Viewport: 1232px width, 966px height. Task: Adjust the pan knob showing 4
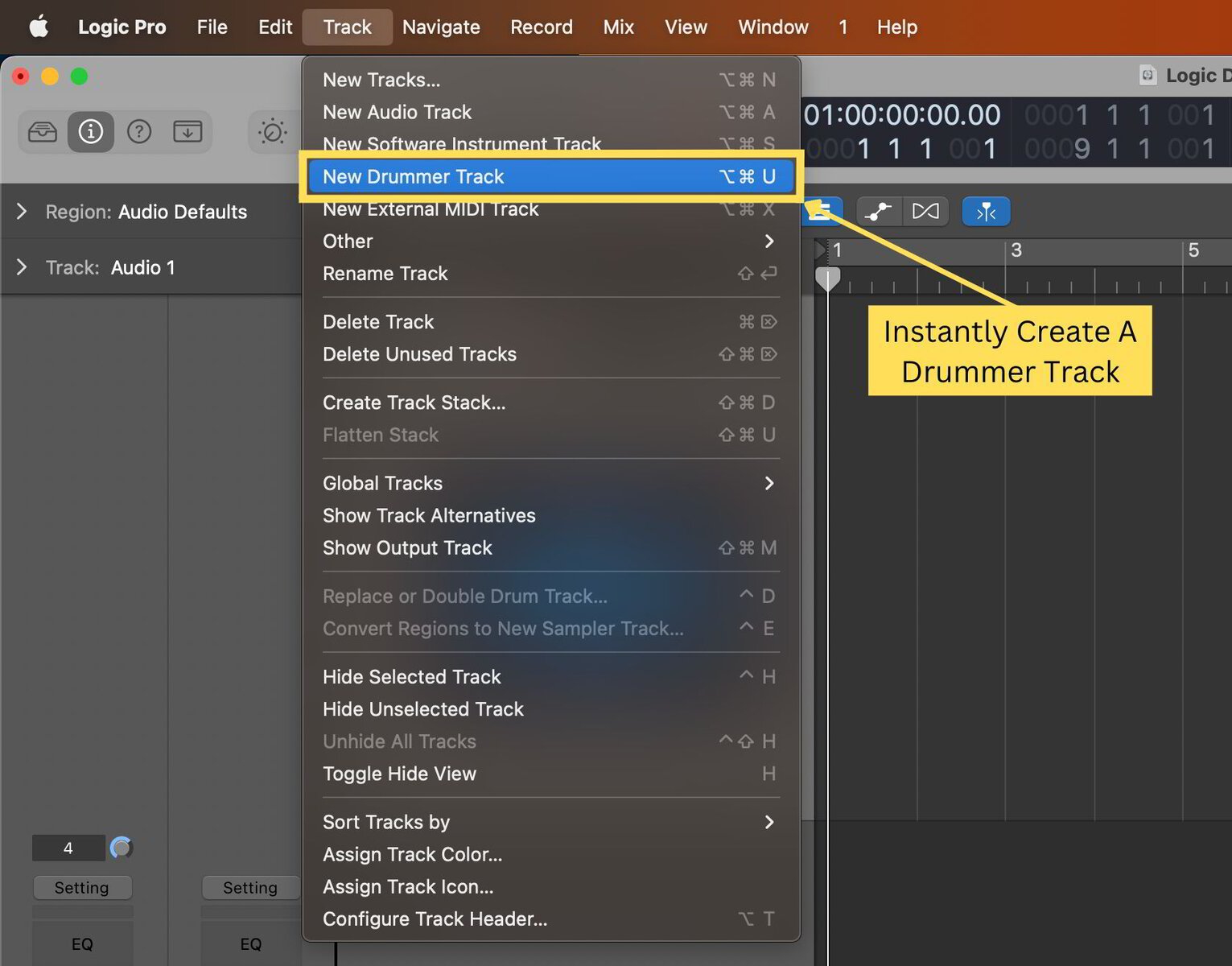[121, 847]
